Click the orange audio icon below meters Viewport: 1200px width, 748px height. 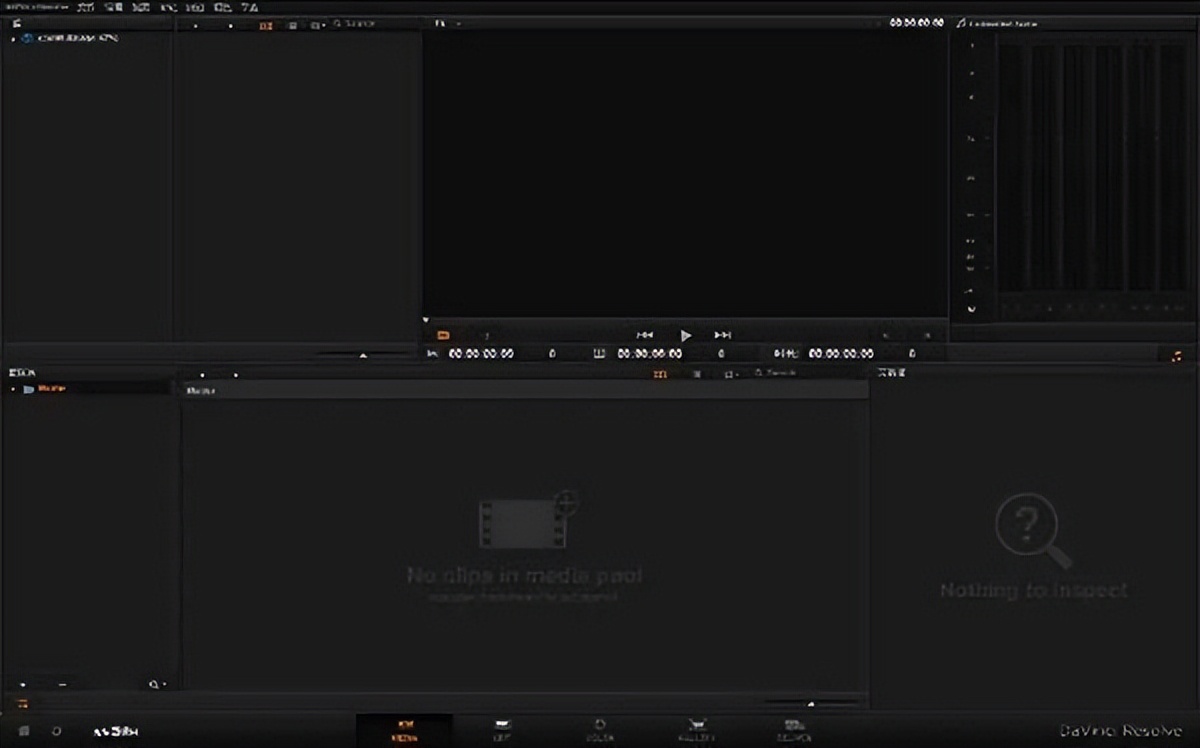[x=1176, y=355]
